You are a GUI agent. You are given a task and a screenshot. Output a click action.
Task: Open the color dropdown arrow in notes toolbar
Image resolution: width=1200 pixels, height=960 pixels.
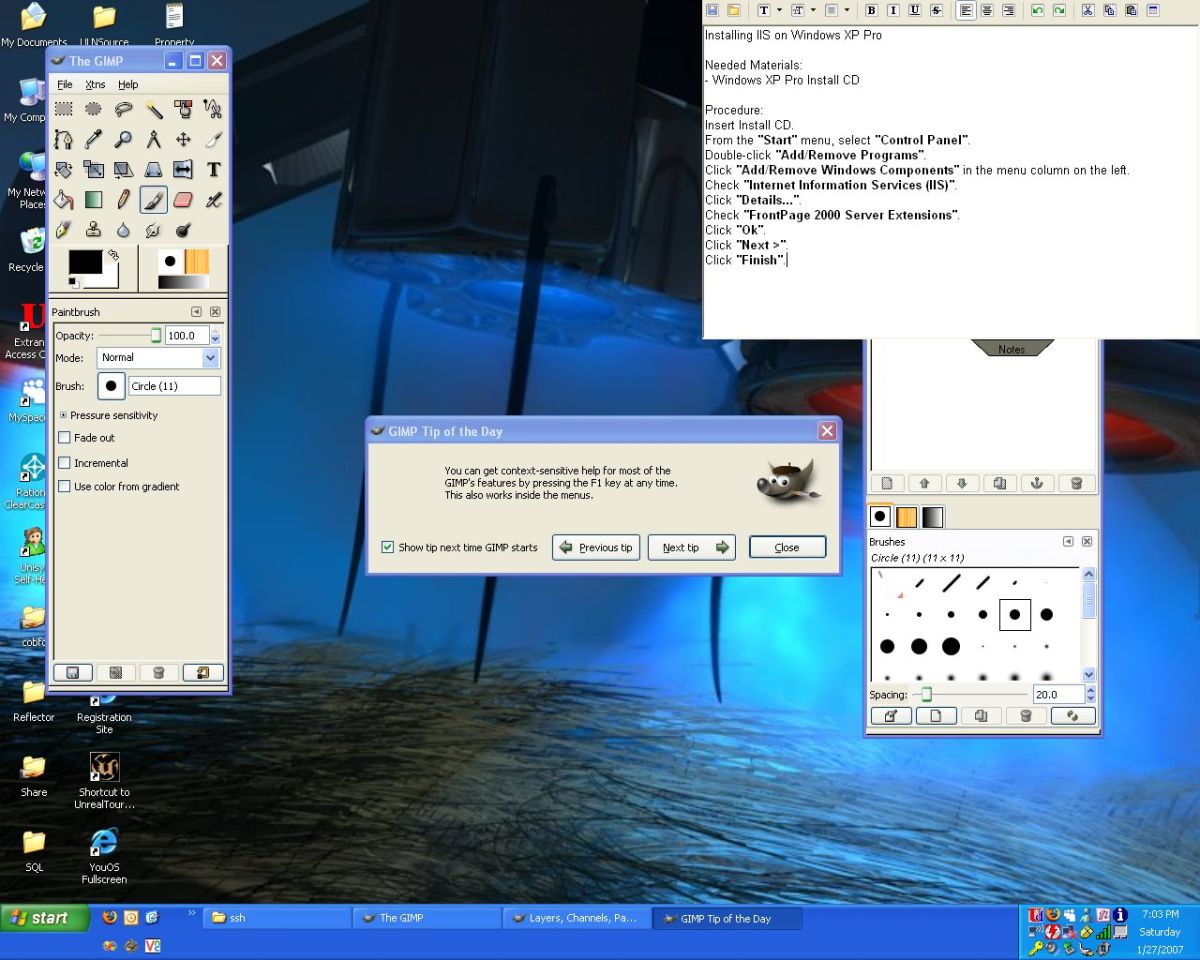[x=847, y=10]
